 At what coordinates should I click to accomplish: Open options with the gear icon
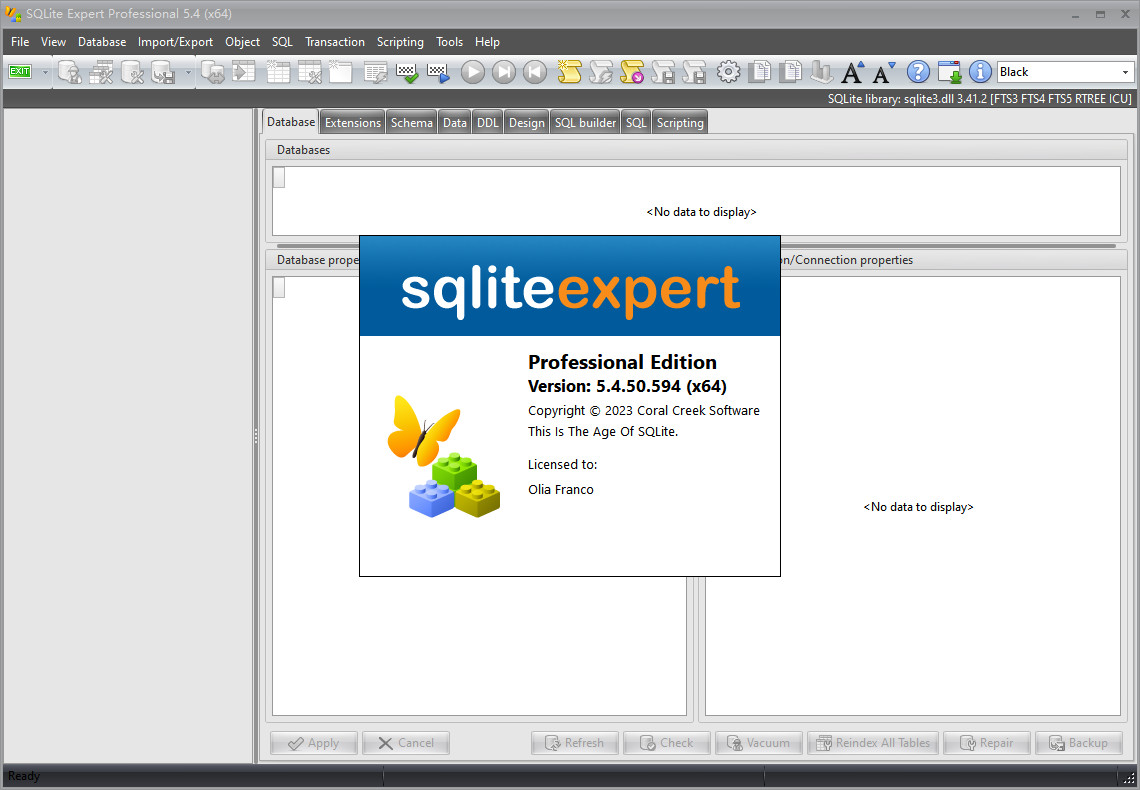728,72
